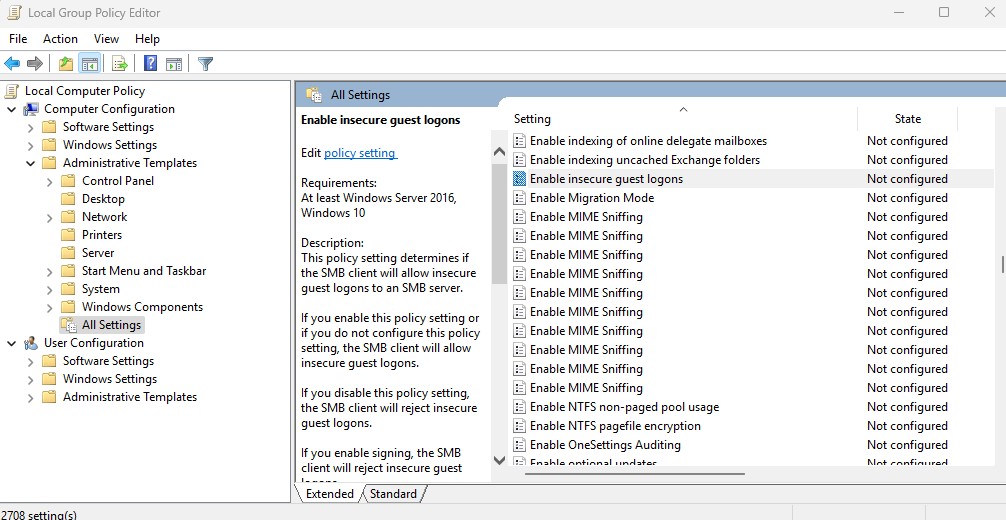Open Help via the question mark icon
Screen dimensions: 1006x520
point(150,64)
